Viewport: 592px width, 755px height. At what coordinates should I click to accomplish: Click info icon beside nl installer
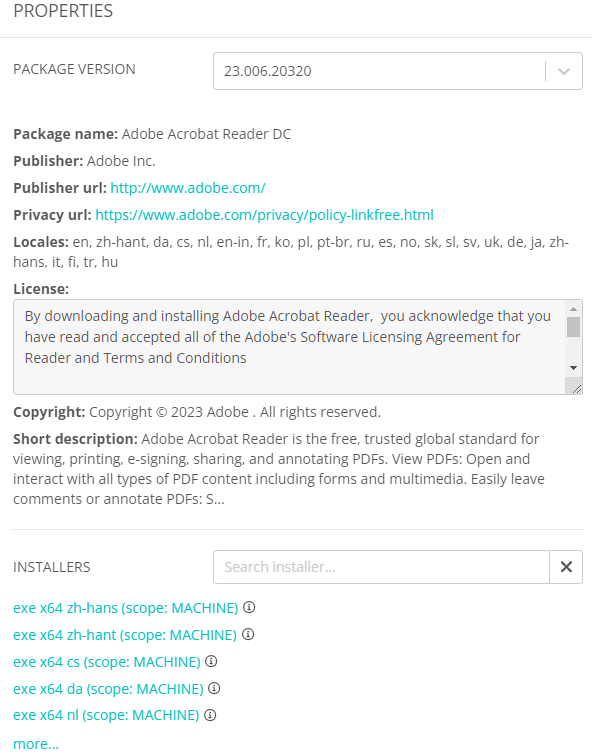point(210,715)
